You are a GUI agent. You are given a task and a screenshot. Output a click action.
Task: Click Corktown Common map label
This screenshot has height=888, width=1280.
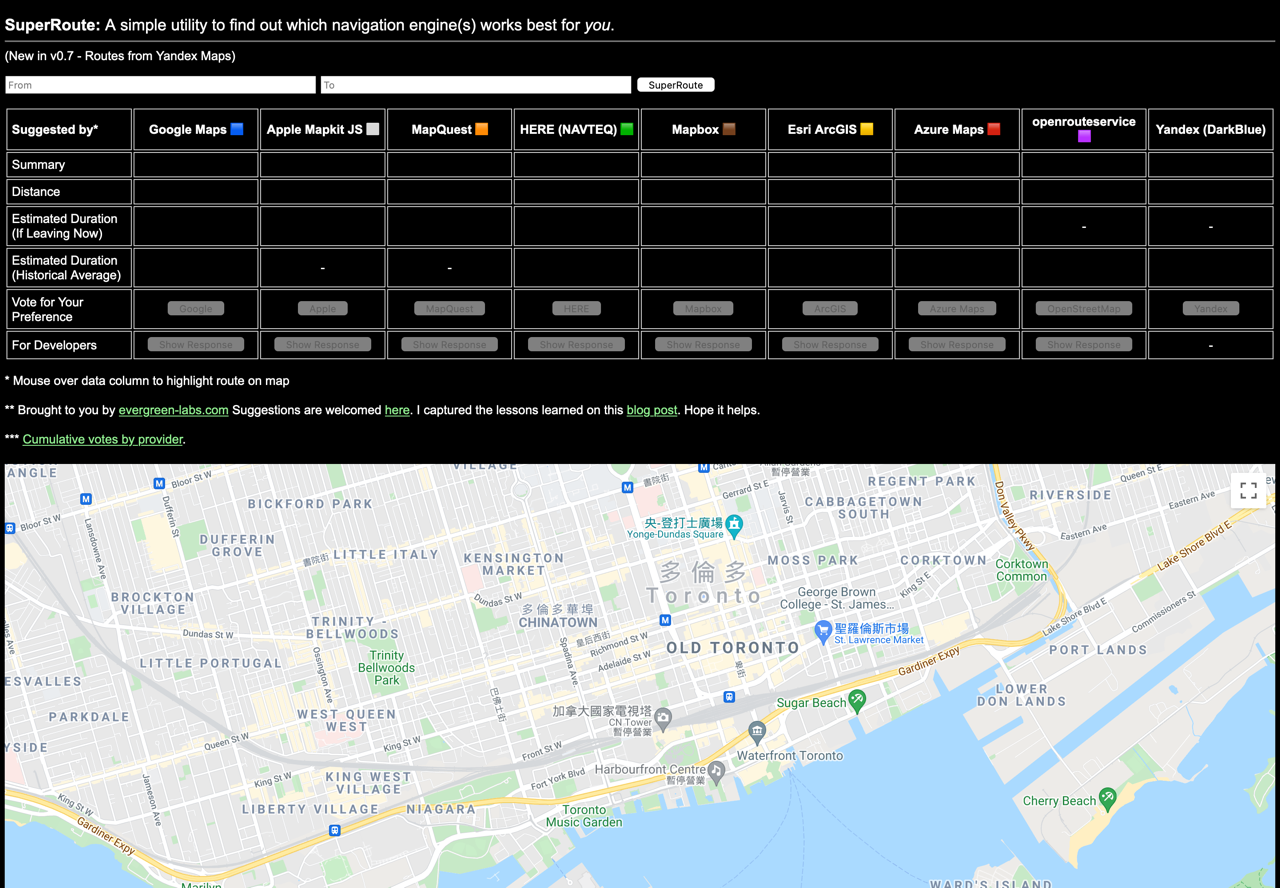[1022, 570]
